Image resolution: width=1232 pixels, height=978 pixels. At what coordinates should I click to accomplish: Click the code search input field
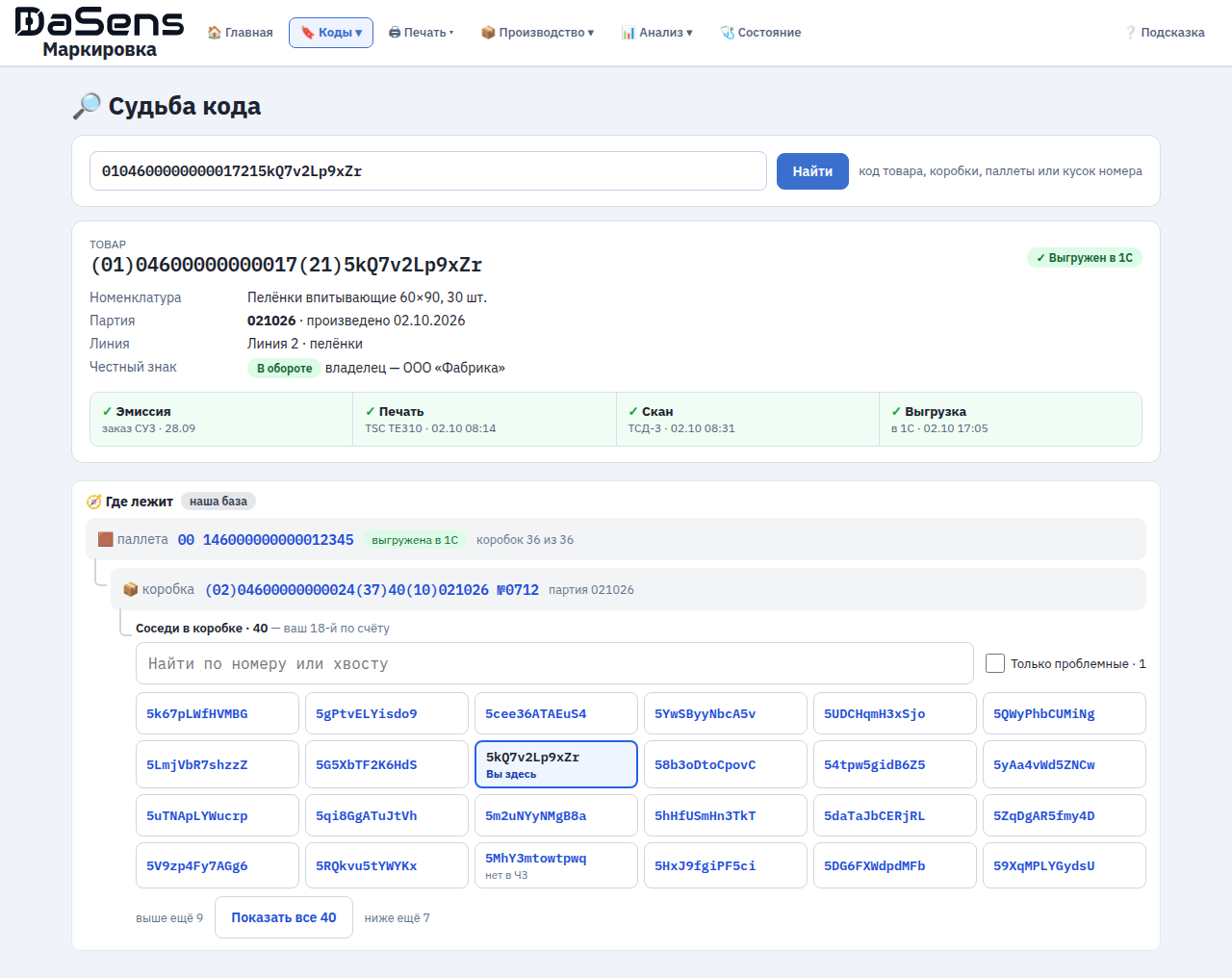tap(428, 171)
